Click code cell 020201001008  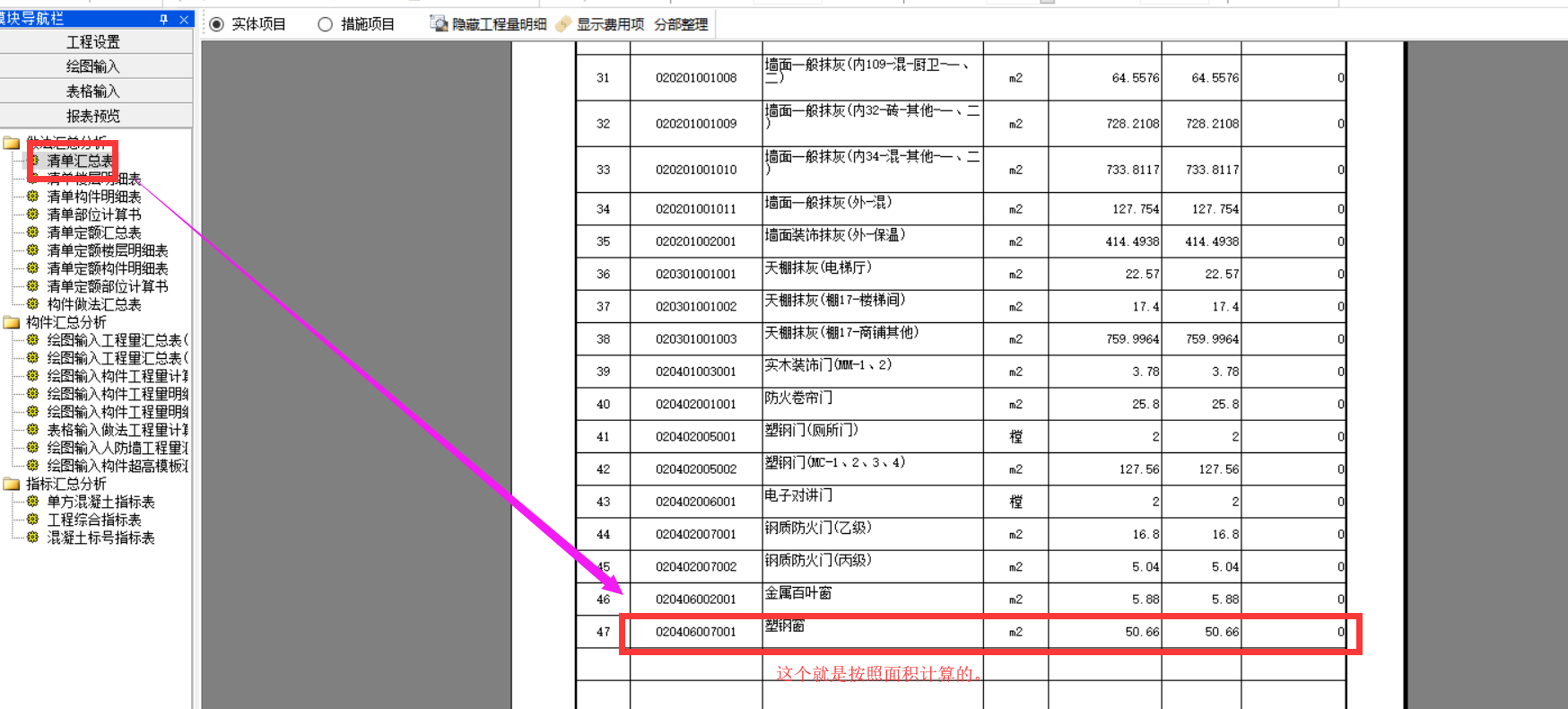[x=696, y=78]
